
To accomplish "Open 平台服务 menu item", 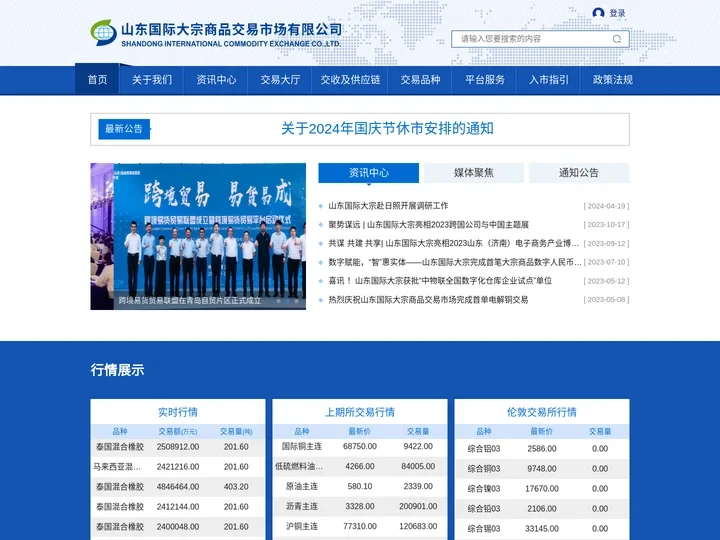I will coord(484,79).
